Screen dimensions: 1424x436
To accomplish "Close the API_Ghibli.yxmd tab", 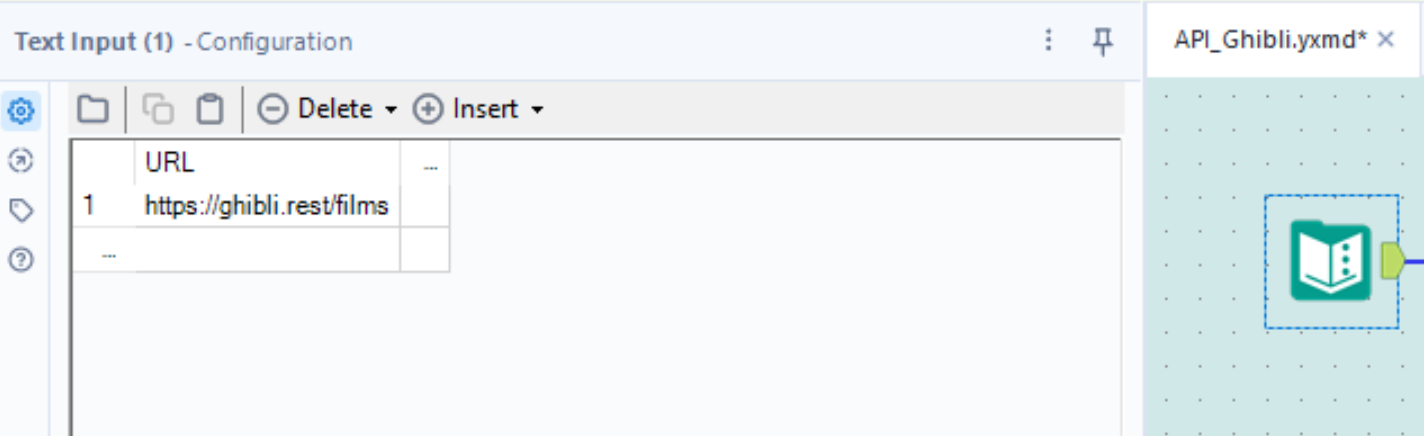I will pos(1386,40).
